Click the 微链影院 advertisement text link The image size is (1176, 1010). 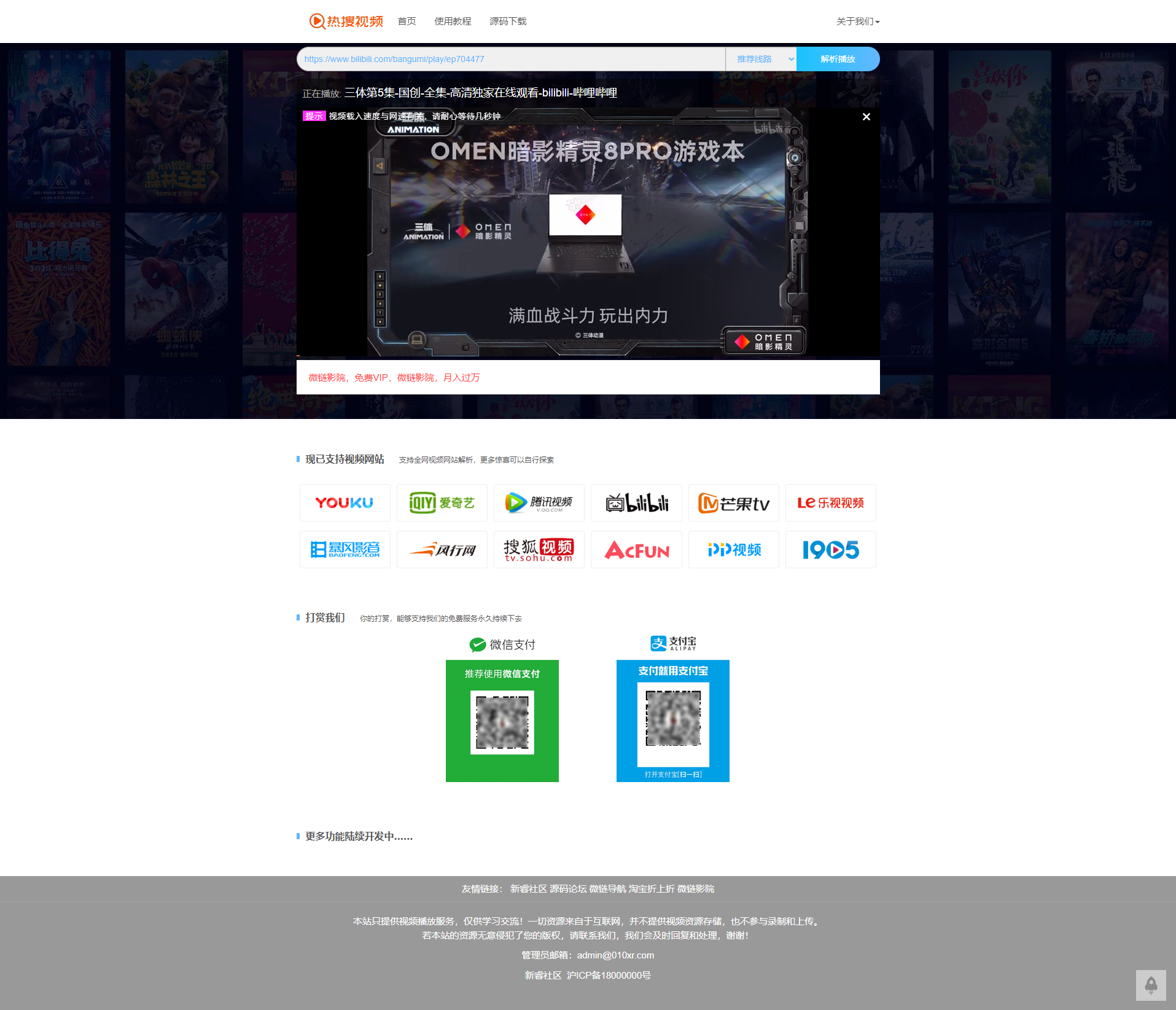[x=394, y=377]
